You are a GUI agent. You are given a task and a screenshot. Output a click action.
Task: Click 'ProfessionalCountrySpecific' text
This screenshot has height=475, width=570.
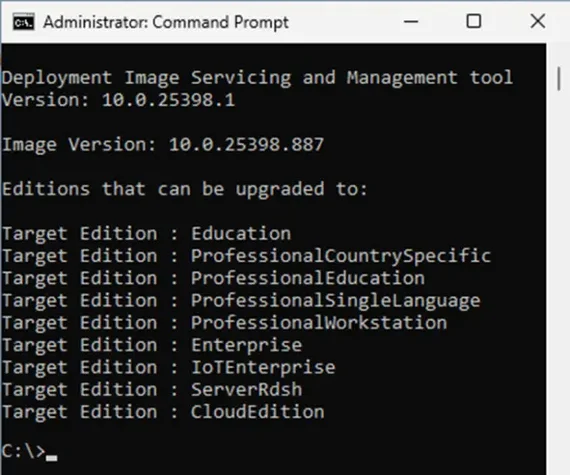341,255
